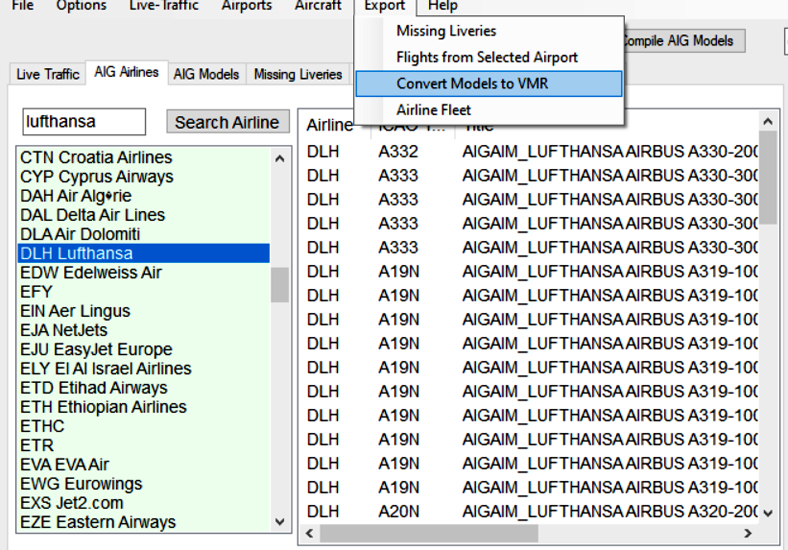Click down arrow of fleet table scrollbar
The width and height of the screenshot is (788, 550).
point(767,513)
